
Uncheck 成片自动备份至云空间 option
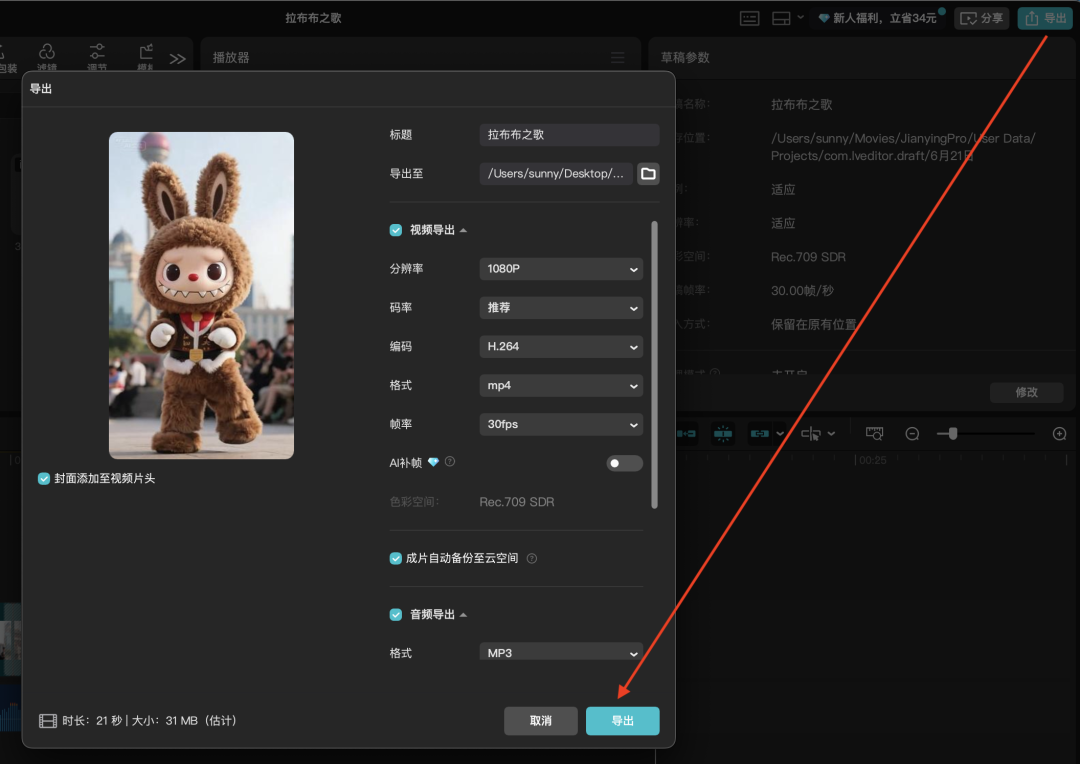(396, 558)
